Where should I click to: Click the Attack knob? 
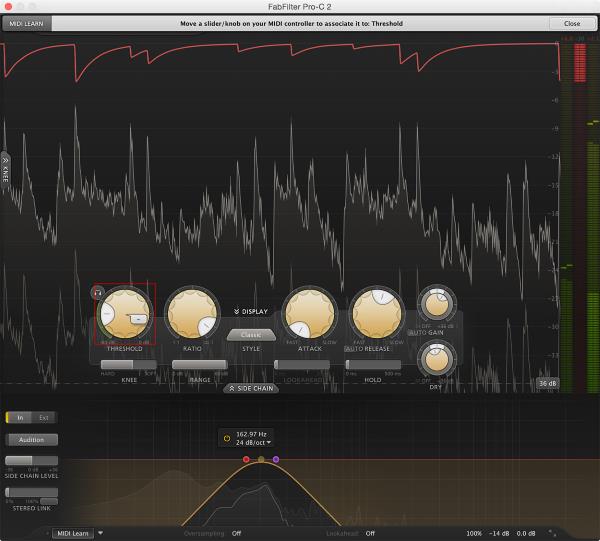[x=309, y=313]
